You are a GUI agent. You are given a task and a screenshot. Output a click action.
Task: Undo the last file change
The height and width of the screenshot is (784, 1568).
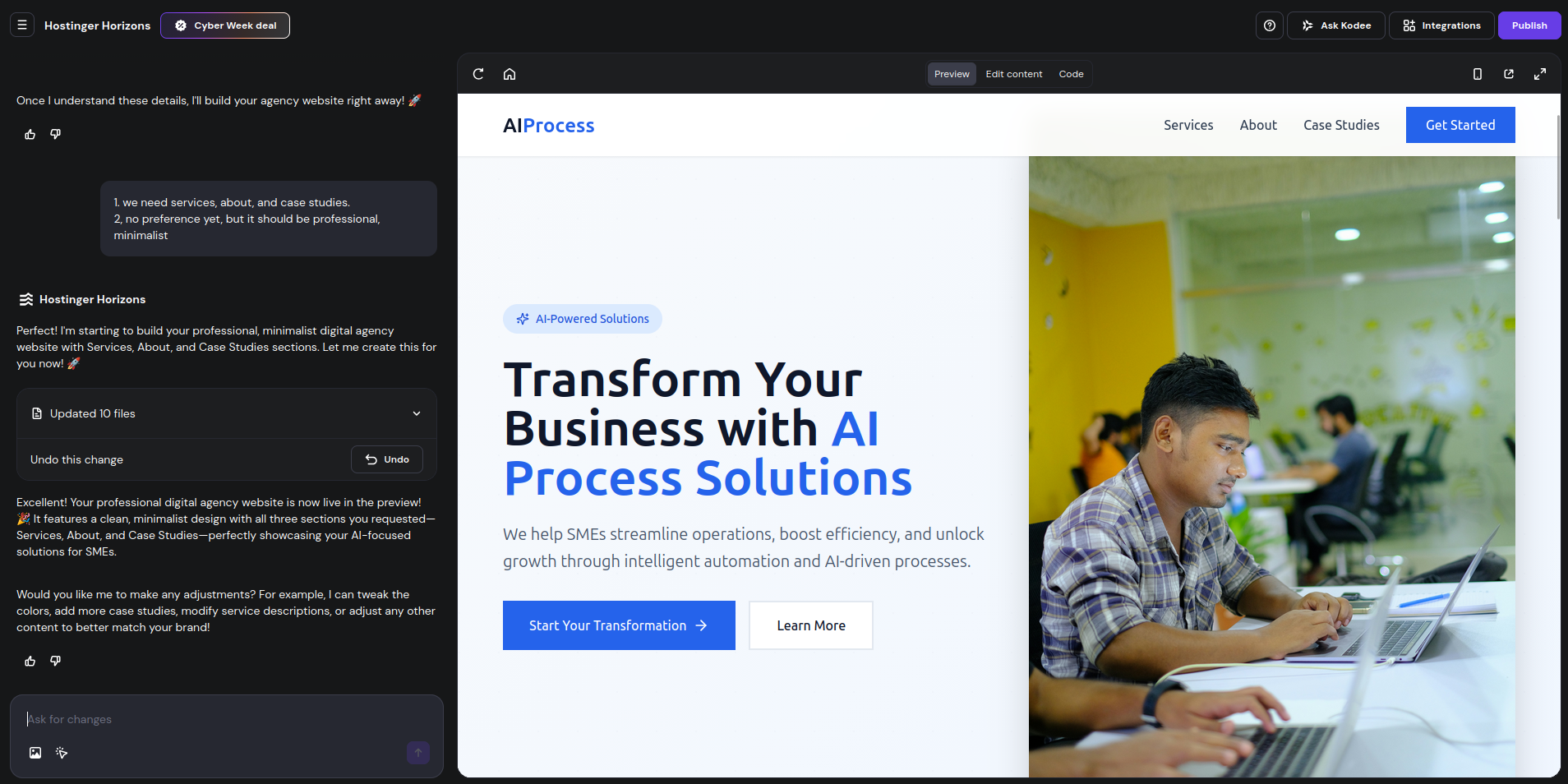click(x=386, y=459)
